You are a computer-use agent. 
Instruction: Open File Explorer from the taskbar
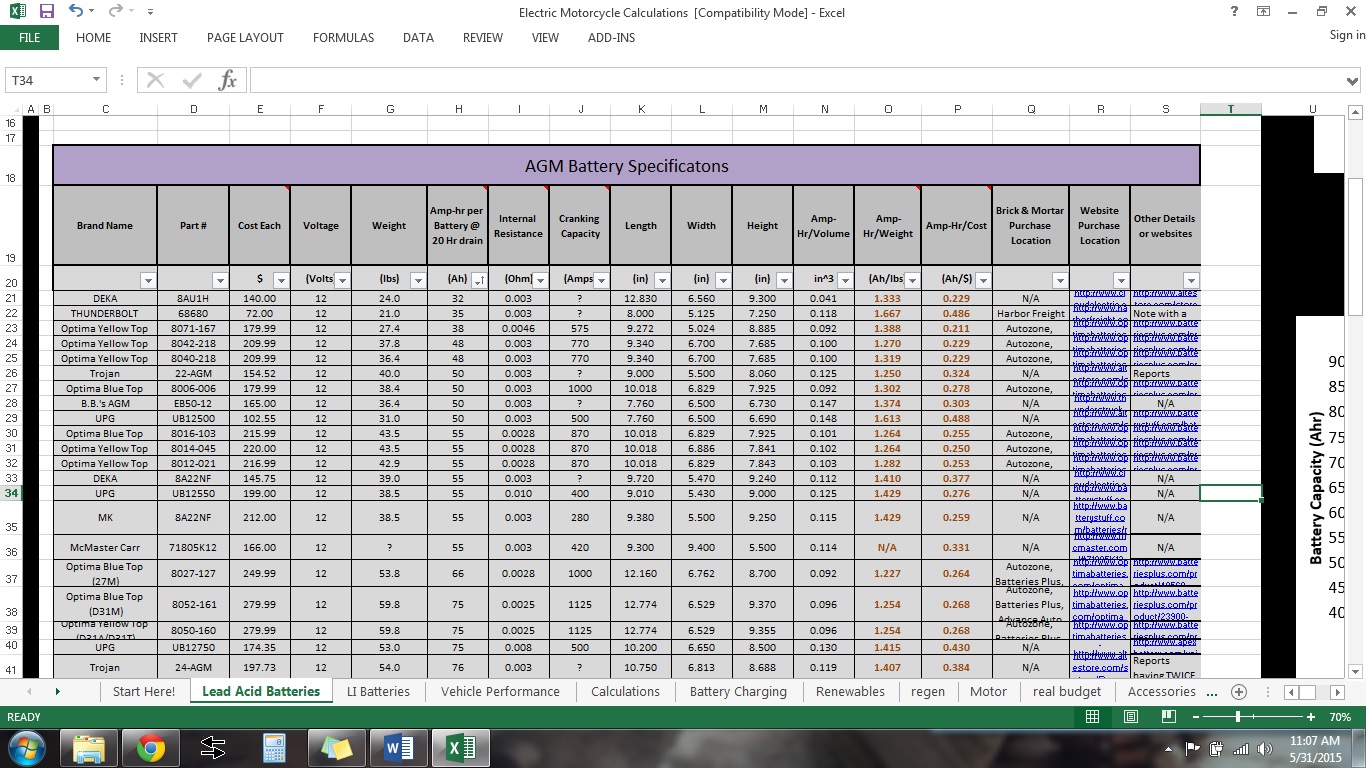point(89,748)
